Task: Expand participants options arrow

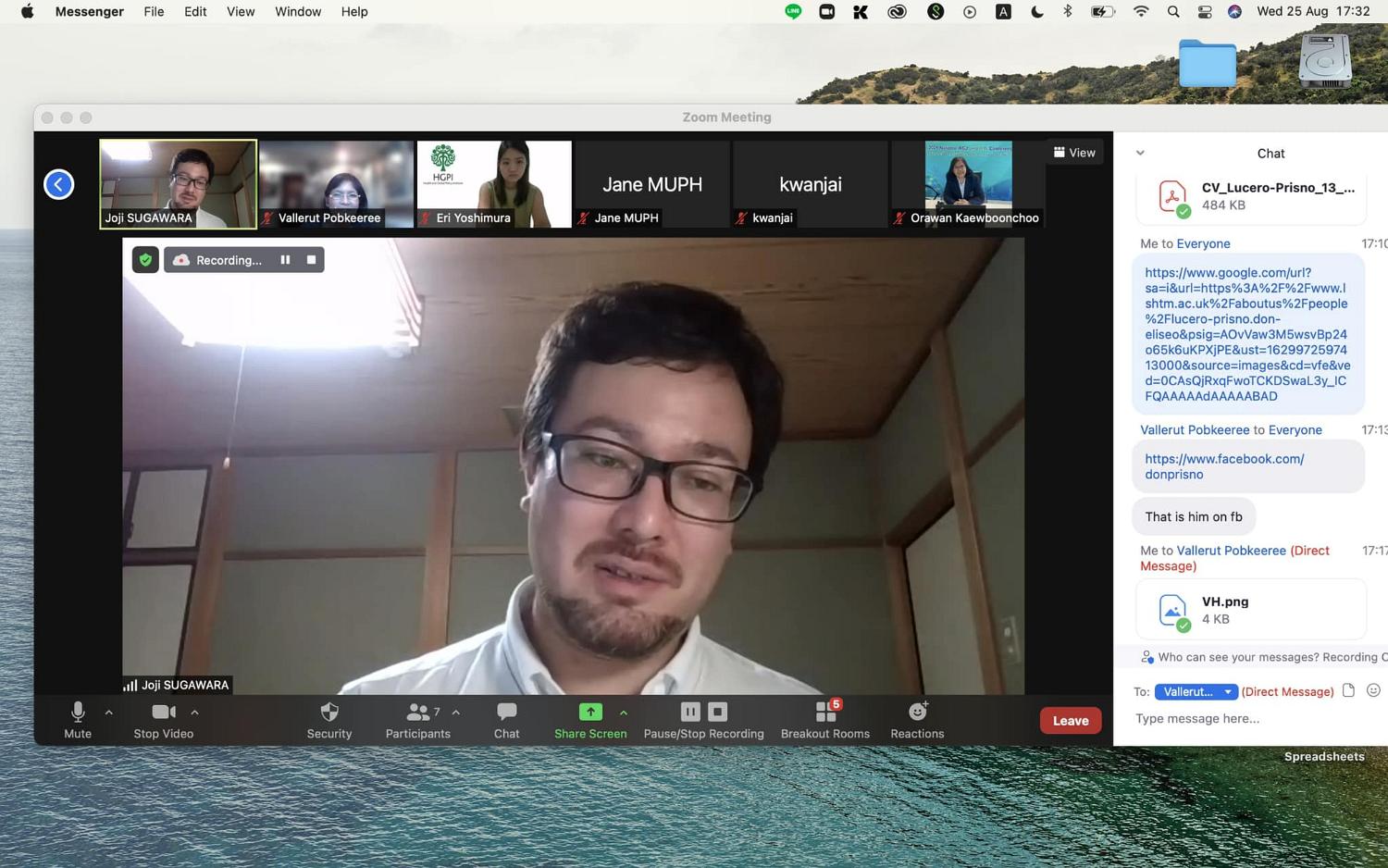Action: point(456,713)
